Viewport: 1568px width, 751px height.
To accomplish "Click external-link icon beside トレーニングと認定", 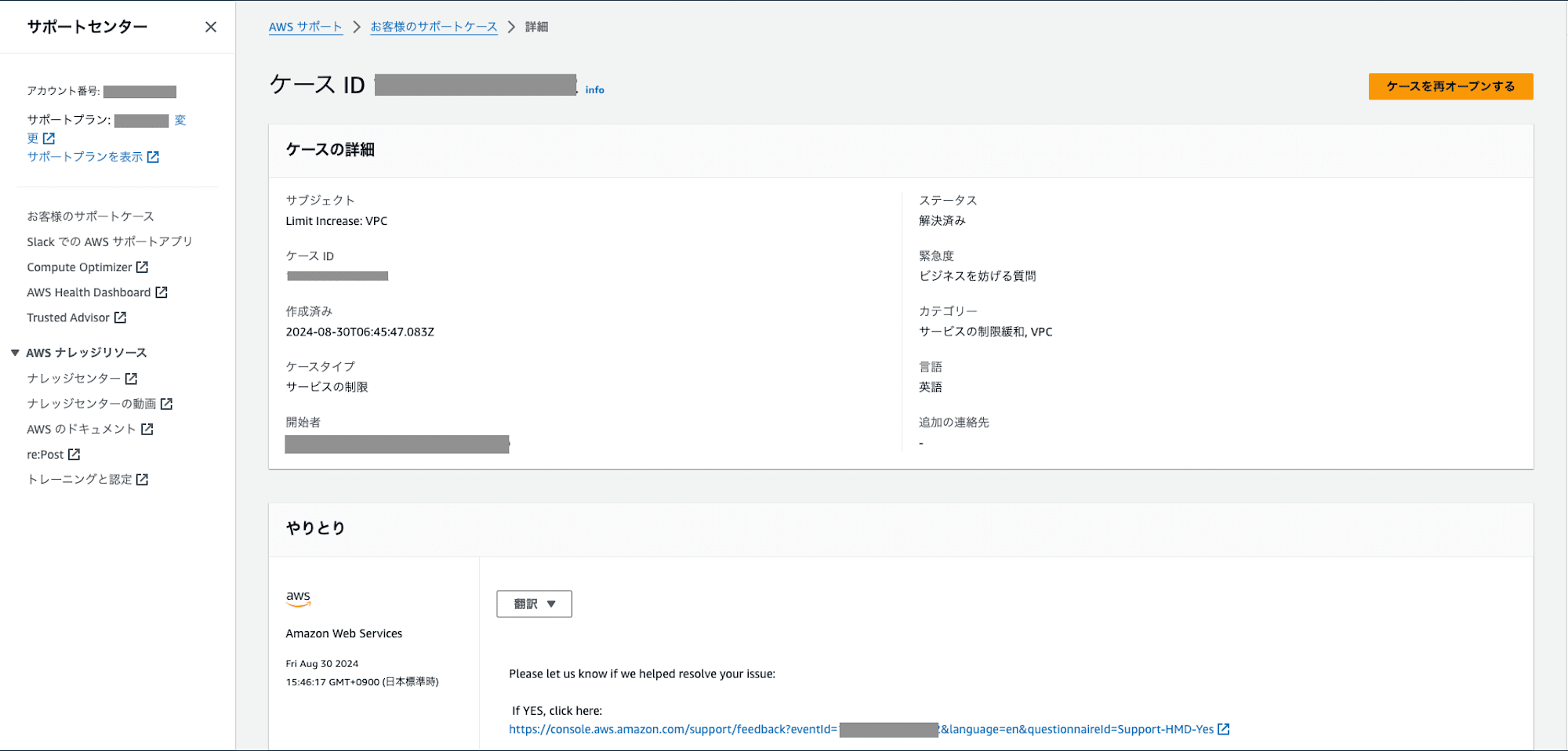I will coord(142,479).
